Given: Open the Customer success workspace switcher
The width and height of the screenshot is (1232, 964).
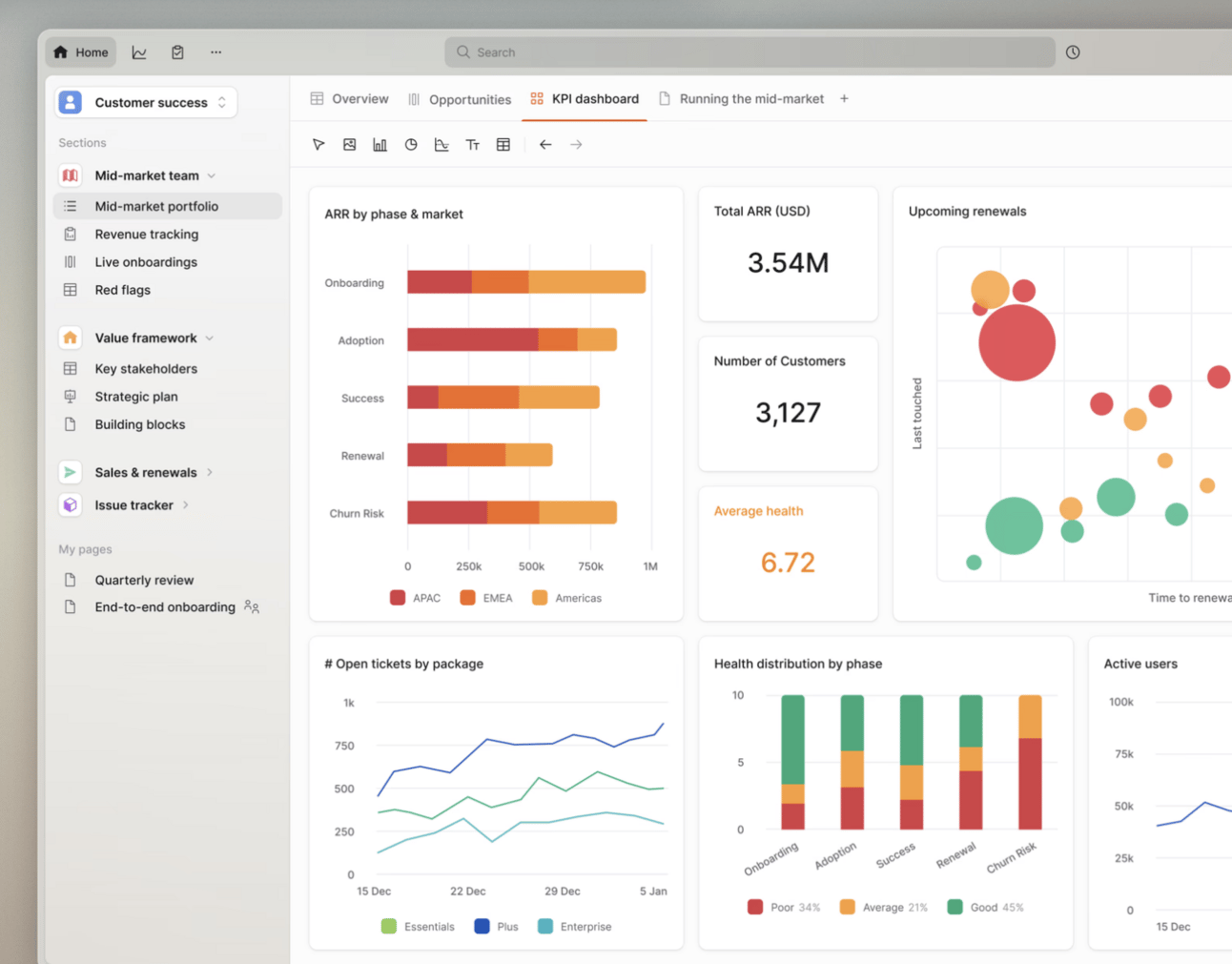Looking at the screenshot, I should 146,102.
